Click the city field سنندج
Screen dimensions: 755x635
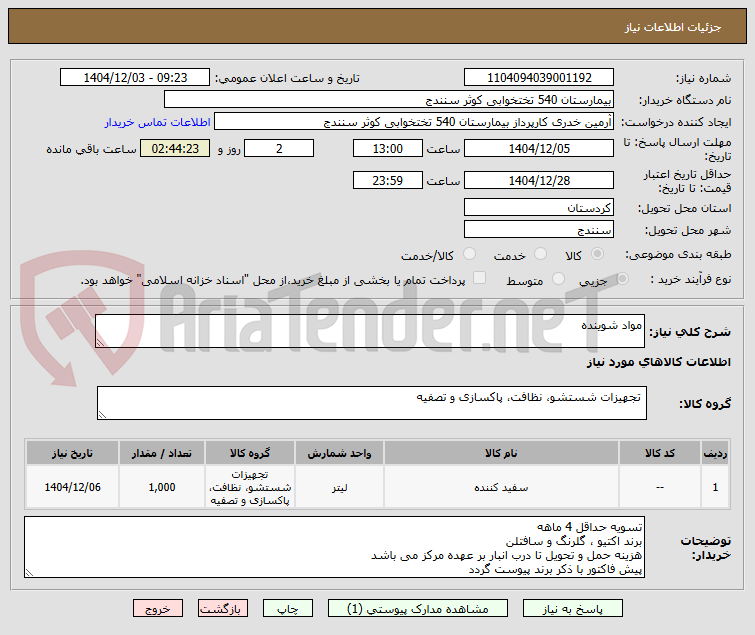tap(539, 230)
